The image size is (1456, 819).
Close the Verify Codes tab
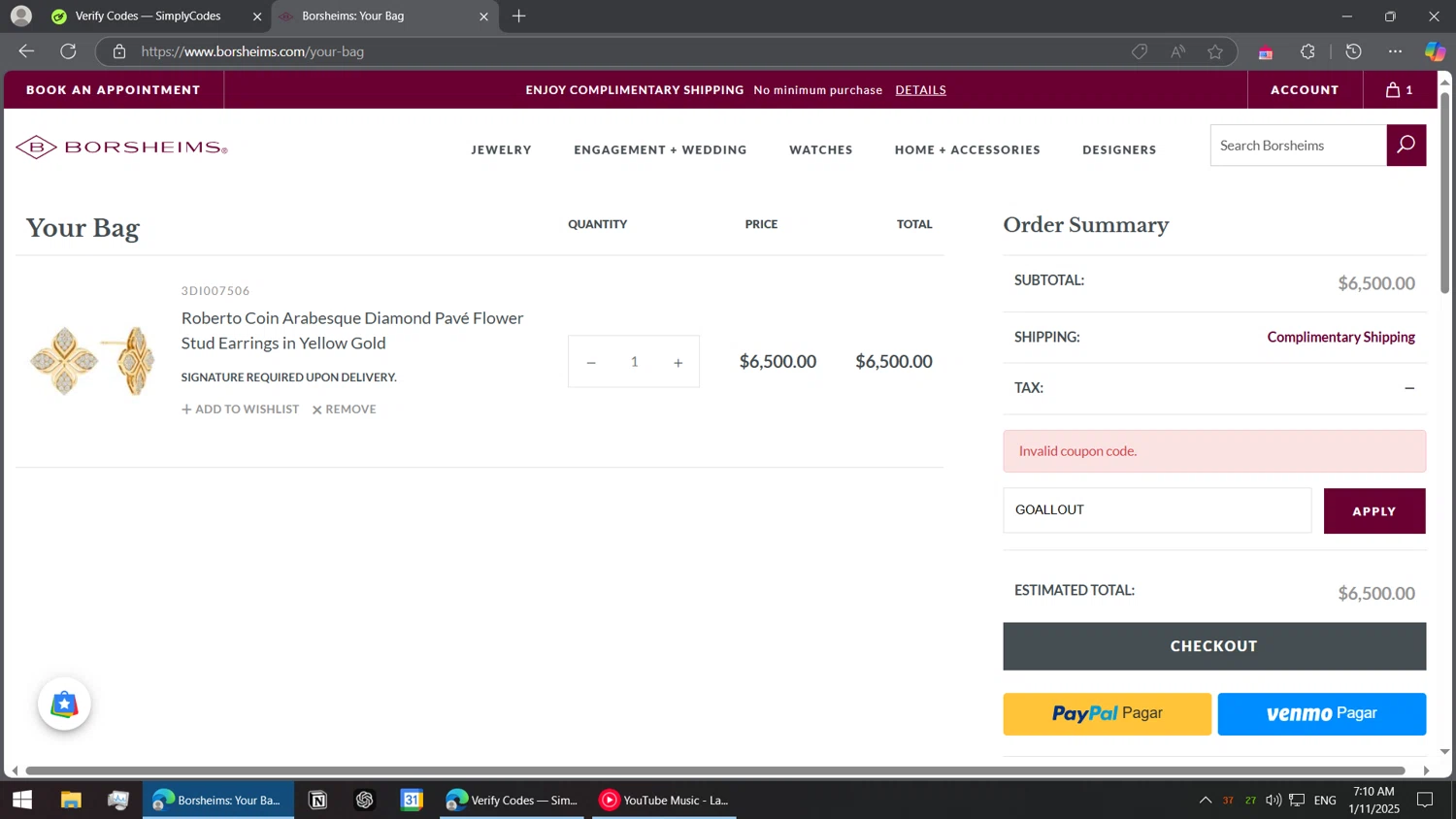pyautogui.click(x=257, y=16)
